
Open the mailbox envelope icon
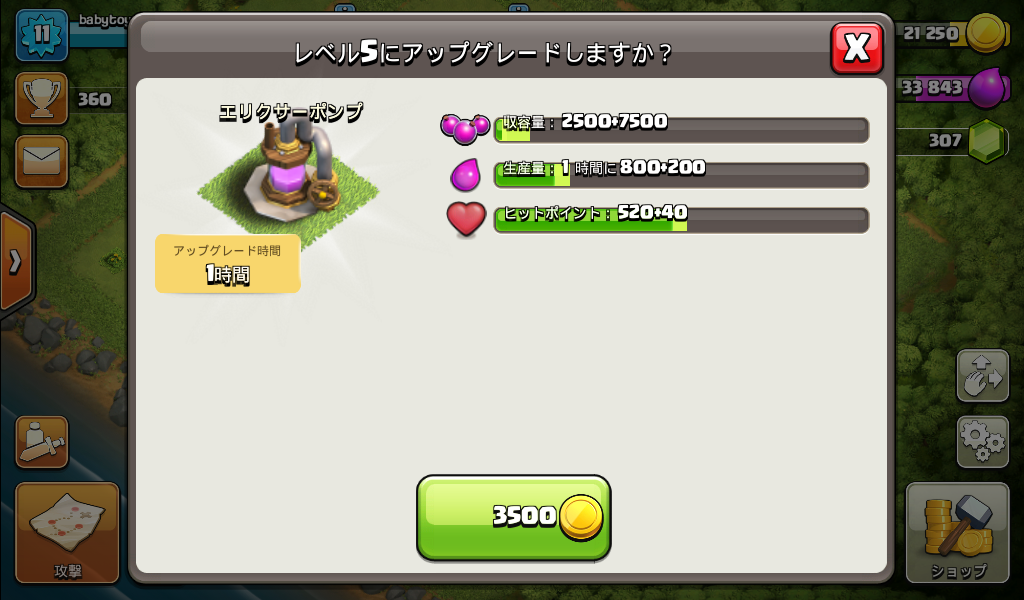click(42, 161)
